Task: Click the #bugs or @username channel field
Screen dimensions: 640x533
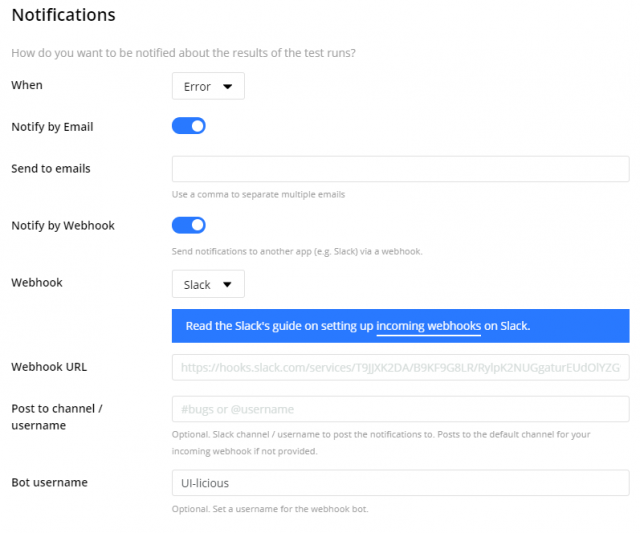Action: coord(400,409)
